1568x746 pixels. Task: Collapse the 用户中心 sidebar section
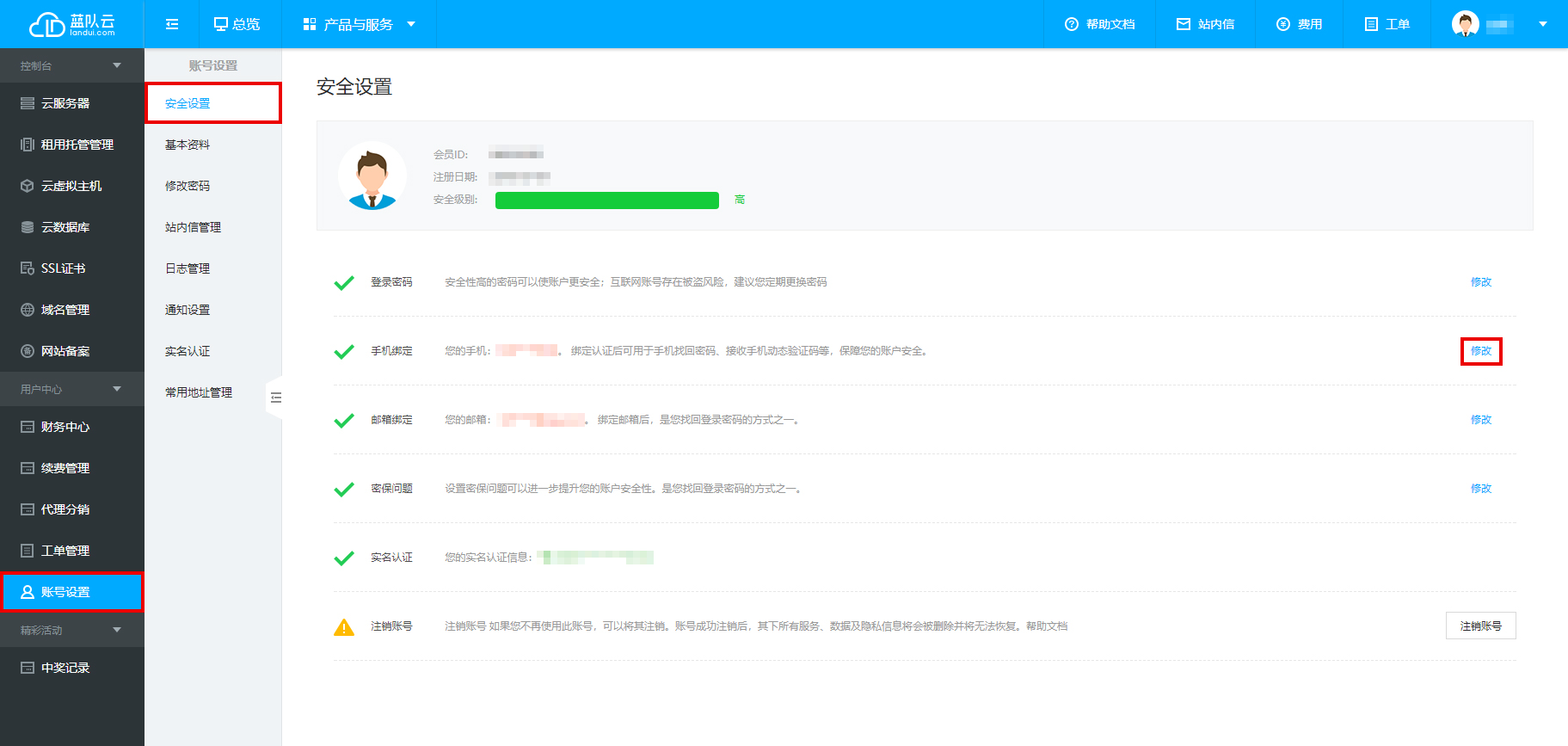(117, 389)
